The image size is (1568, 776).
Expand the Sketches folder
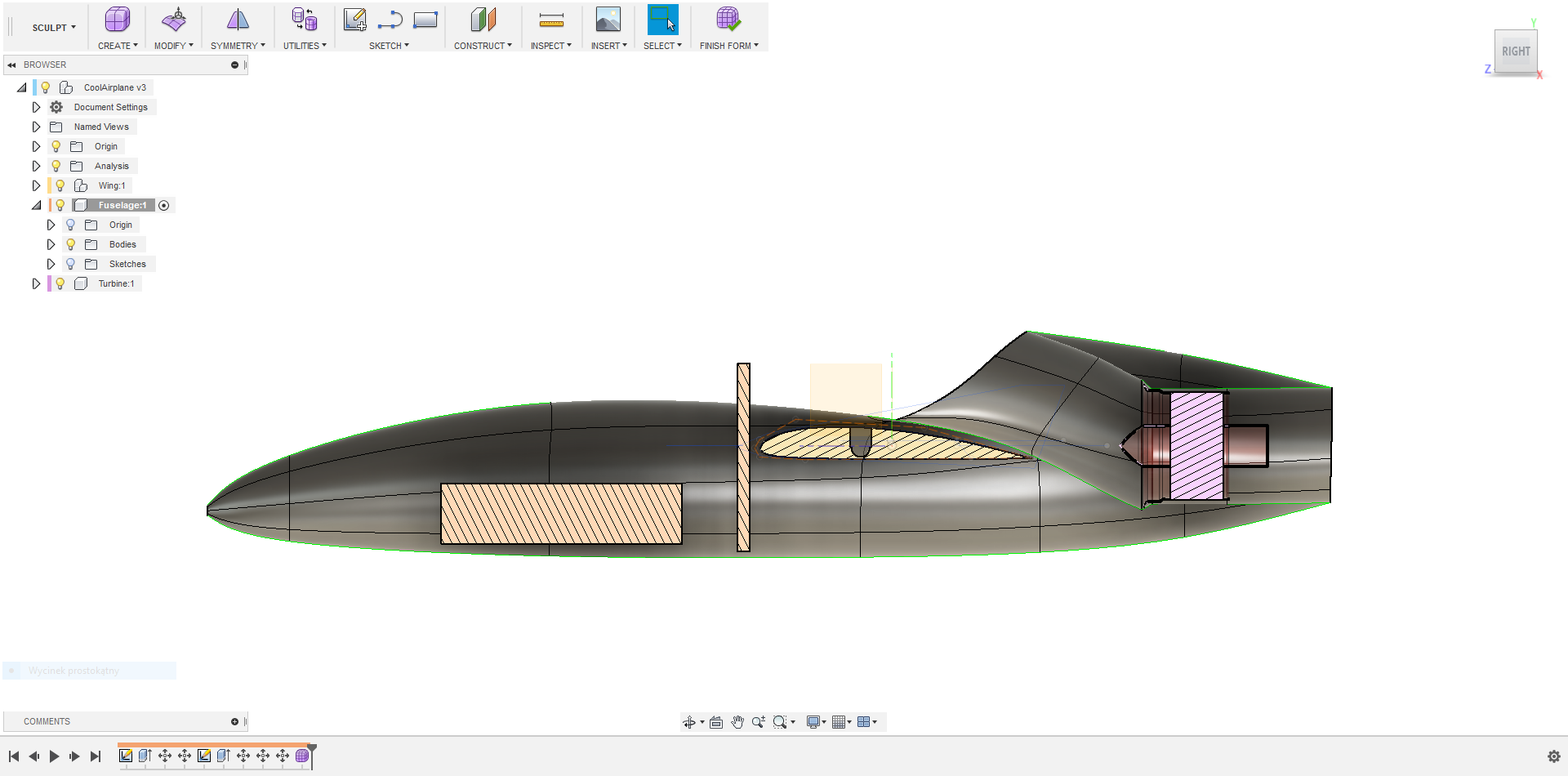pos(51,264)
